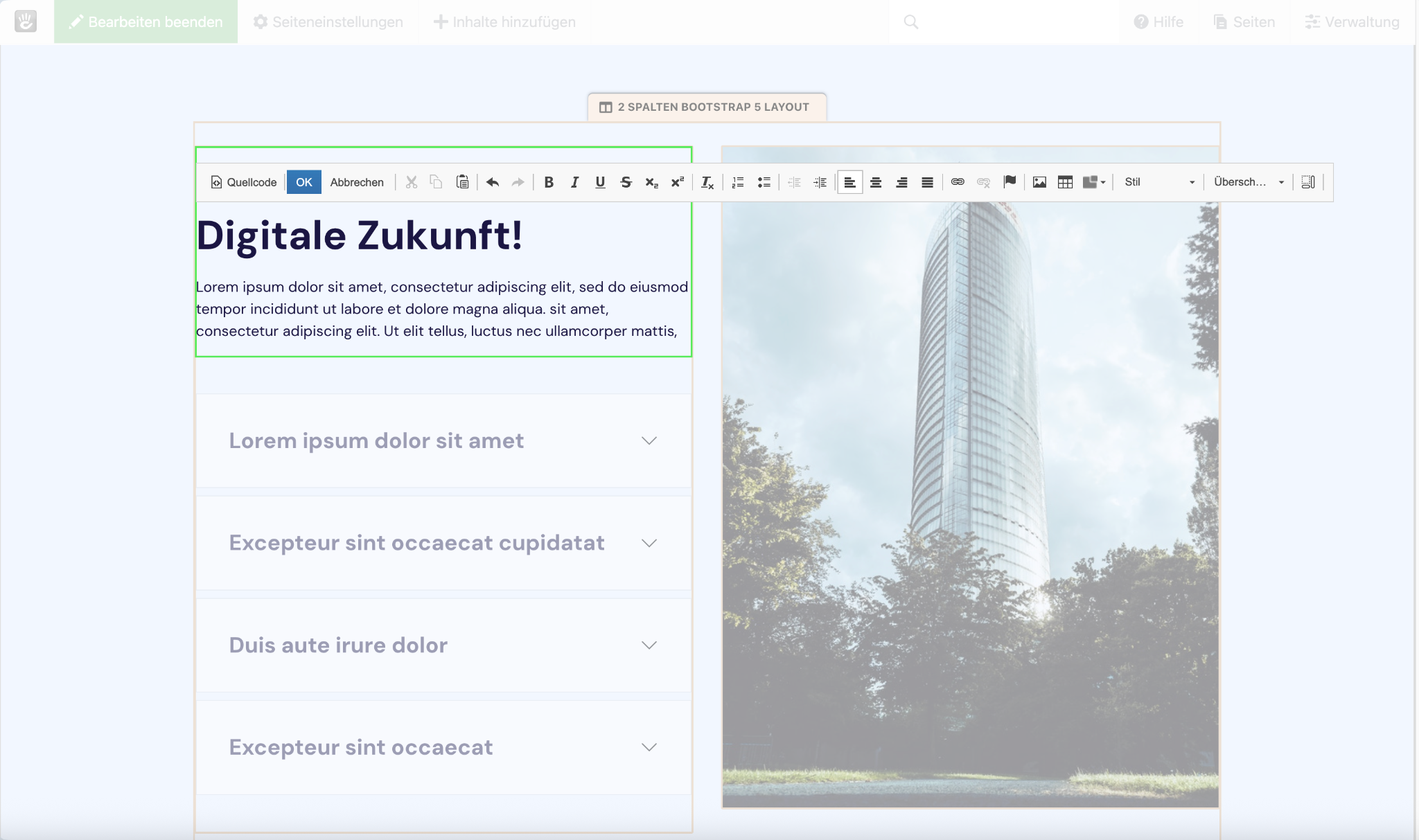Open the snippet insert dropdown

[x=1094, y=182]
